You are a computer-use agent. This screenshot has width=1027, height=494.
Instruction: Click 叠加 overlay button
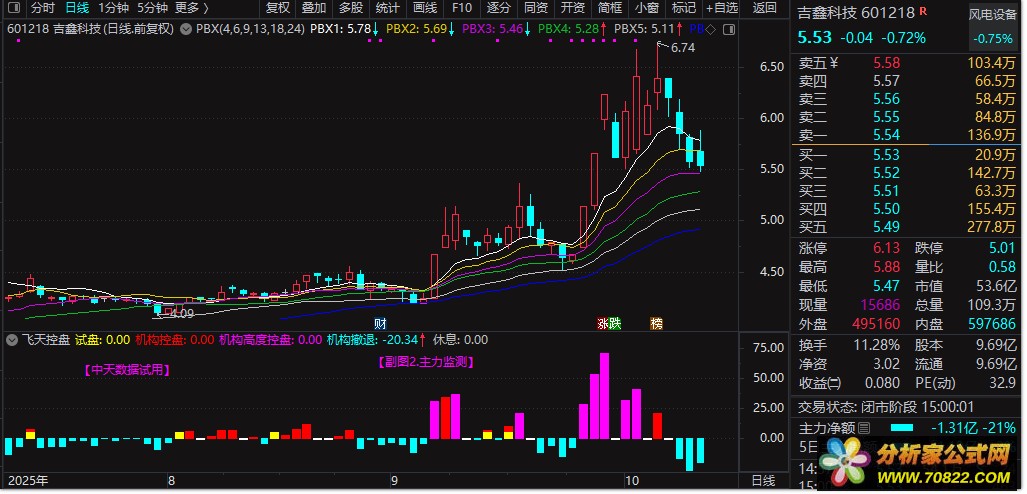click(314, 8)
